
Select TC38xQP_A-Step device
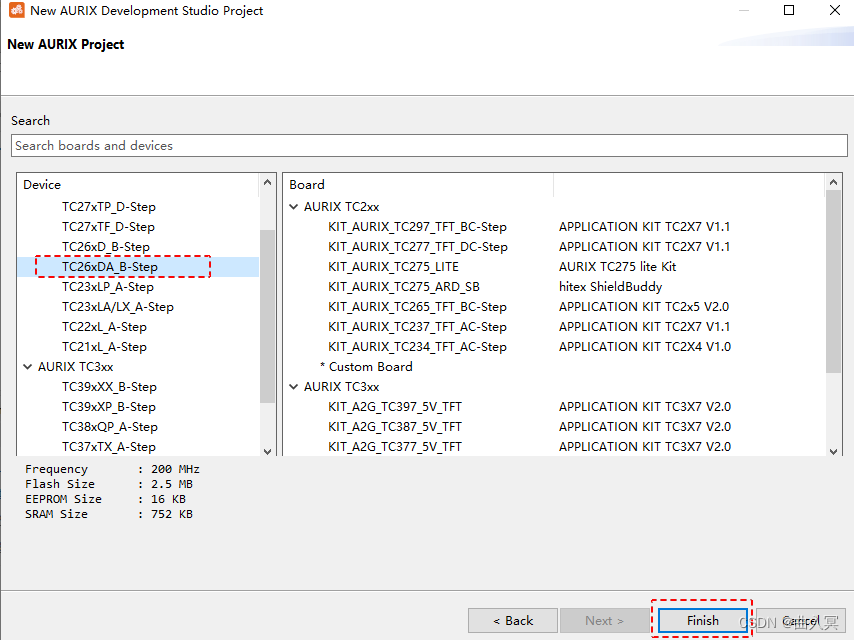(110, 427)
